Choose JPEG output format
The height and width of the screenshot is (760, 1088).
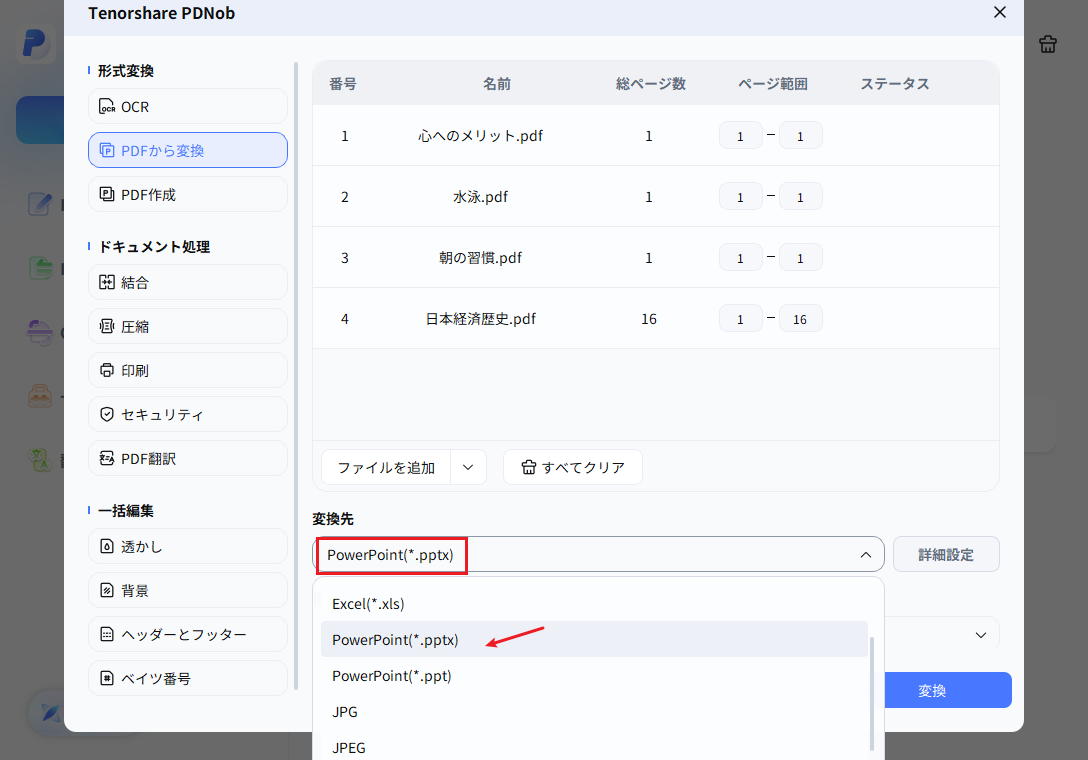pyautogui.click(x=594, y=747)
